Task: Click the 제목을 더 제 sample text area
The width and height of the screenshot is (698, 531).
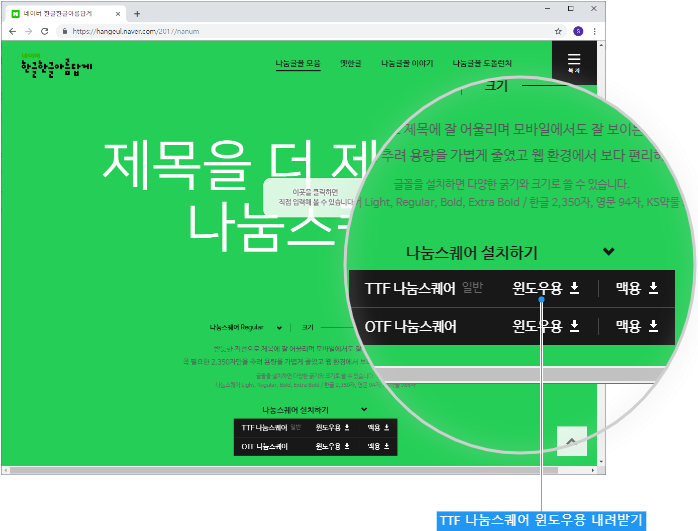Action: point(240,165)
